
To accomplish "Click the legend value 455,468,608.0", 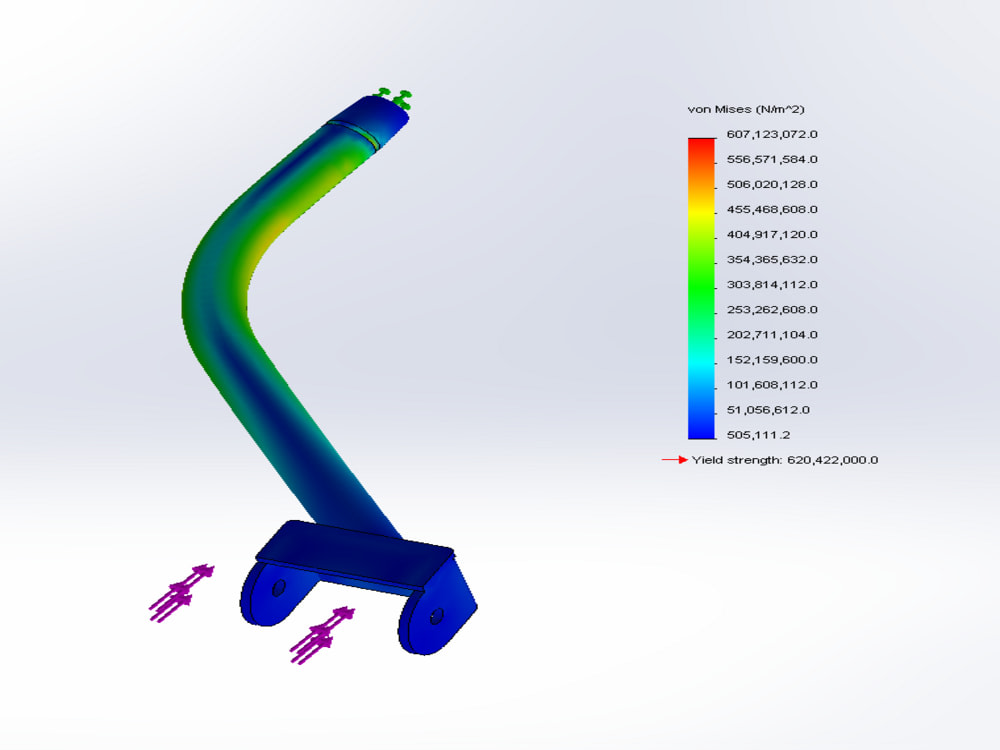I will [x=772, y=209].
